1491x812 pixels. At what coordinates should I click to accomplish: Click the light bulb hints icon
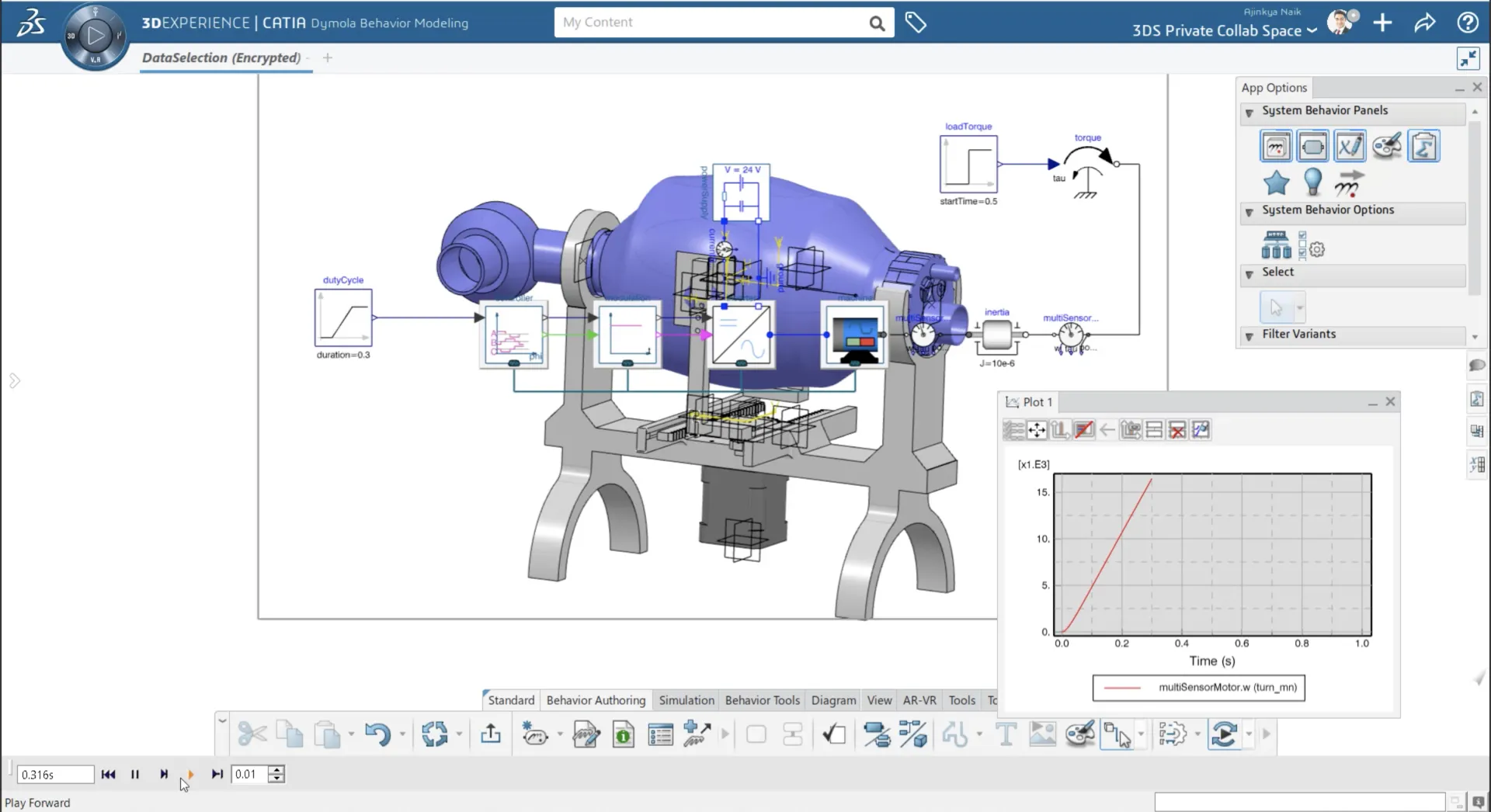tap(1312, 182)
